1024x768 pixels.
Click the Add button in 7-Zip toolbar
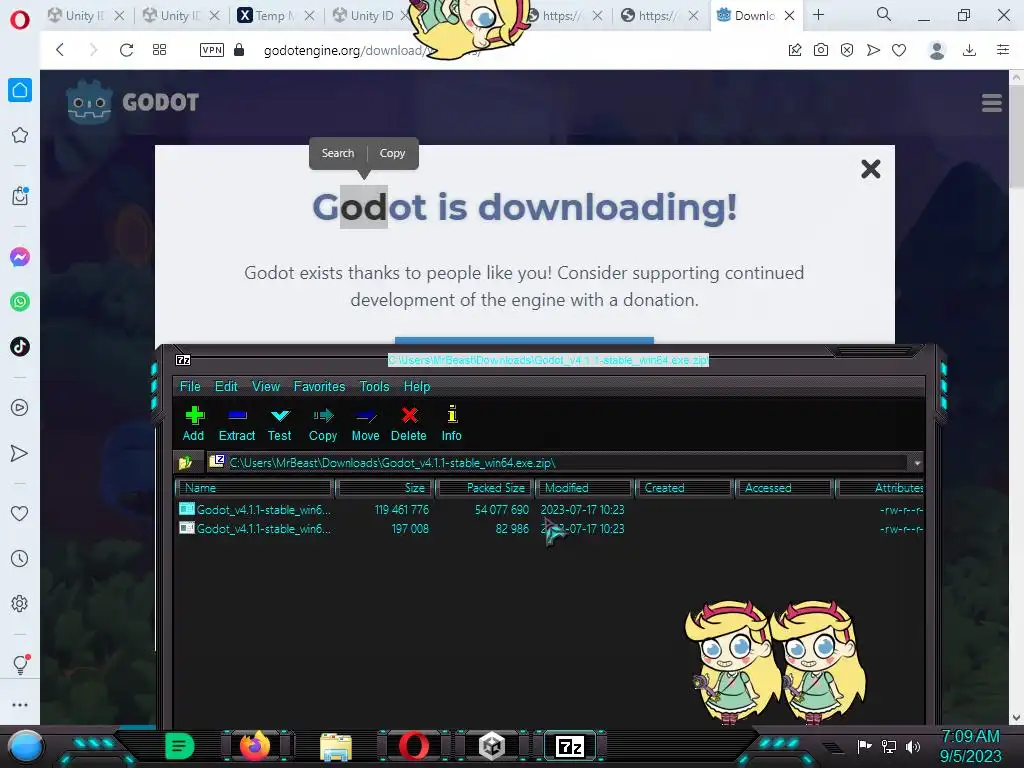(x=193, y=424)
